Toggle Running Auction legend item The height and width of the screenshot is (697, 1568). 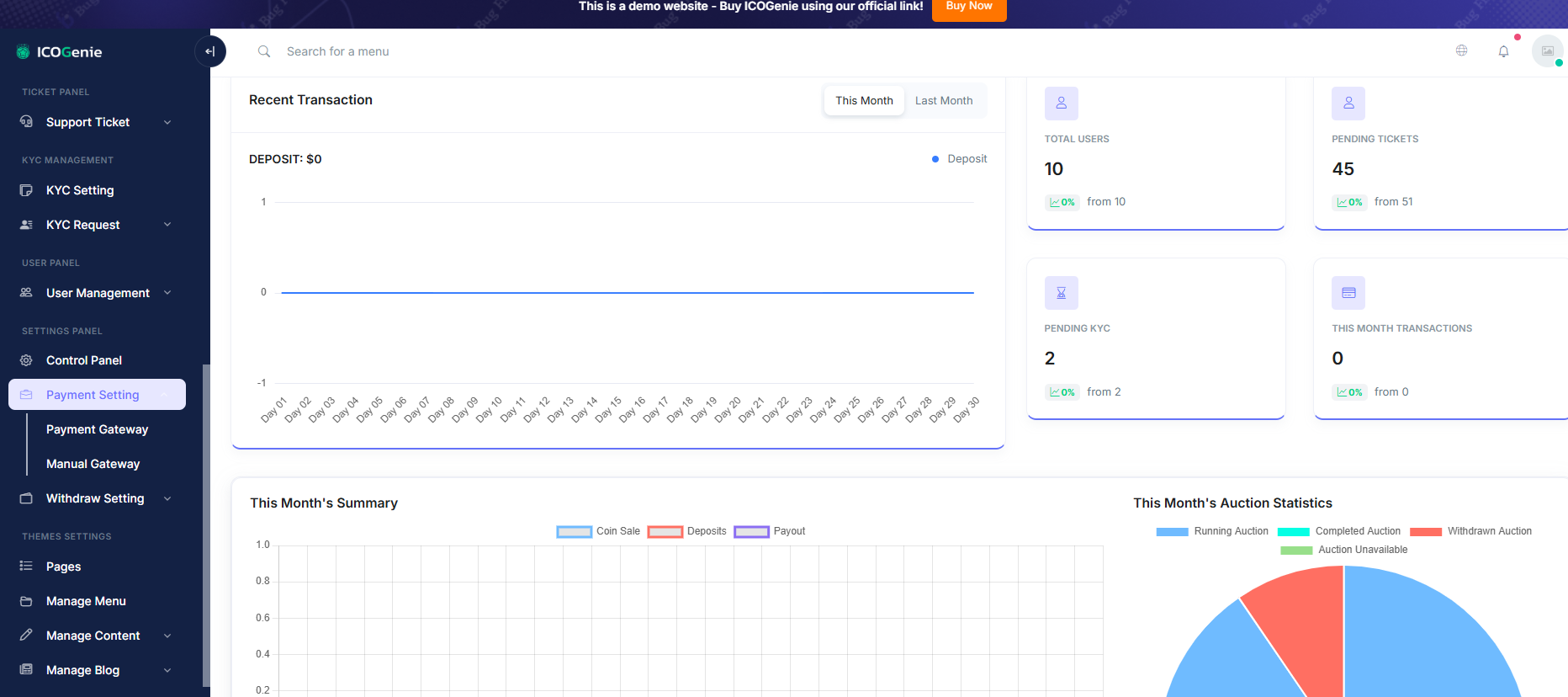[x=1212, y=531]
